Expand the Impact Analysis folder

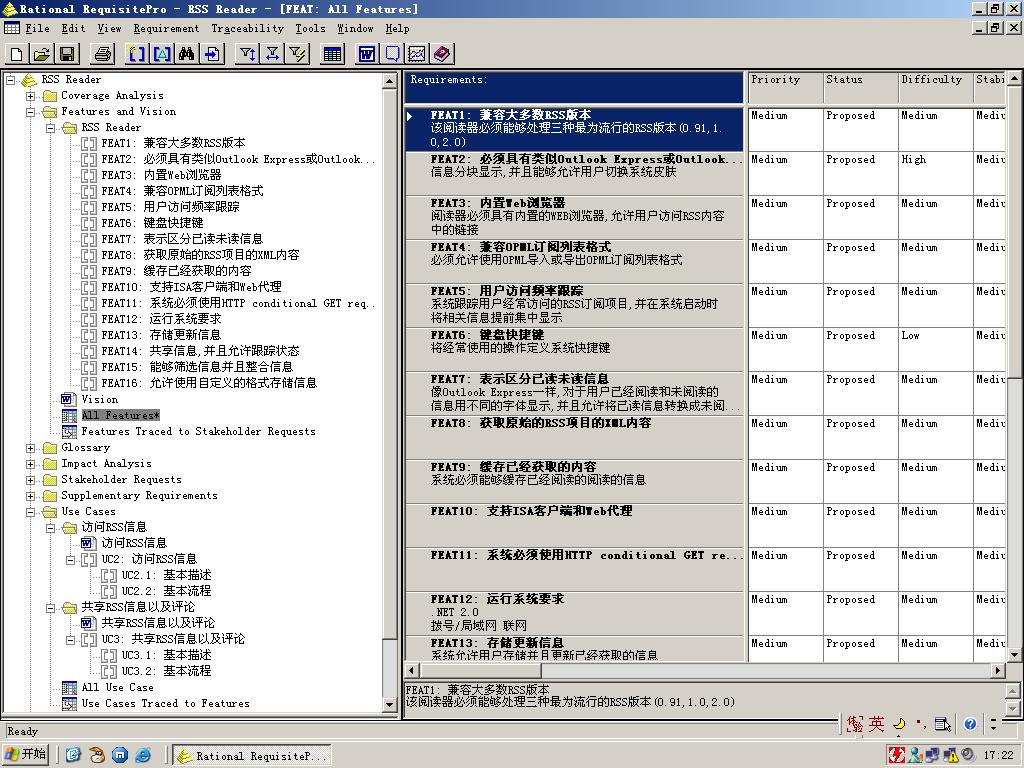tap(31, 464)
